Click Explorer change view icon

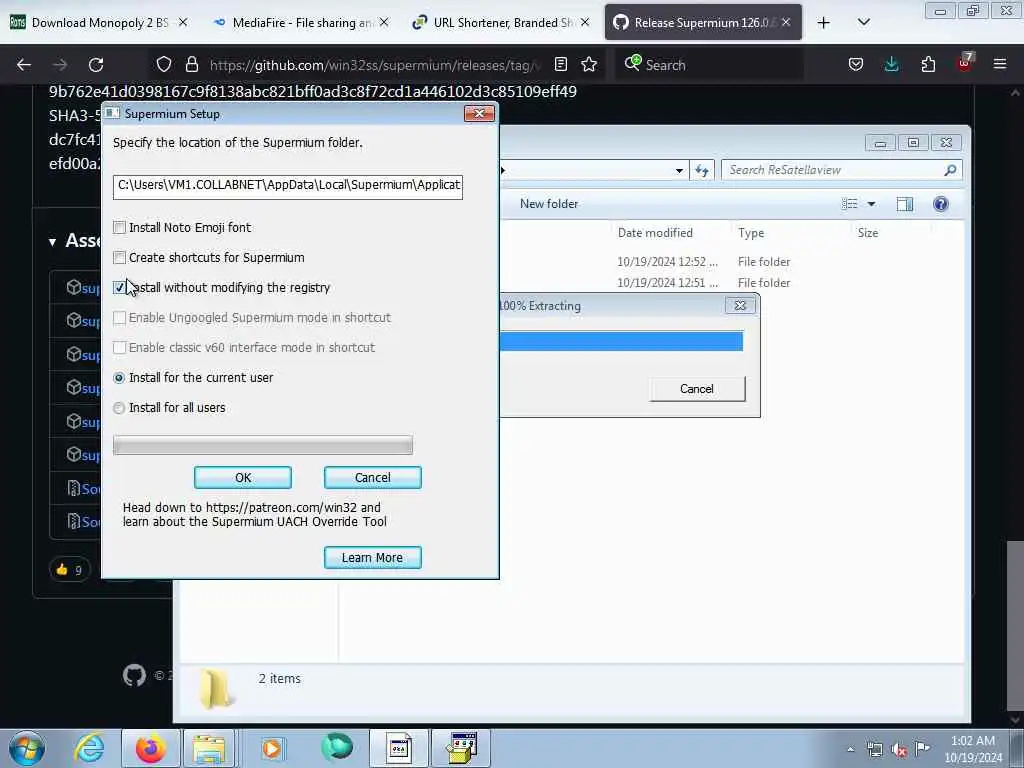850,204
